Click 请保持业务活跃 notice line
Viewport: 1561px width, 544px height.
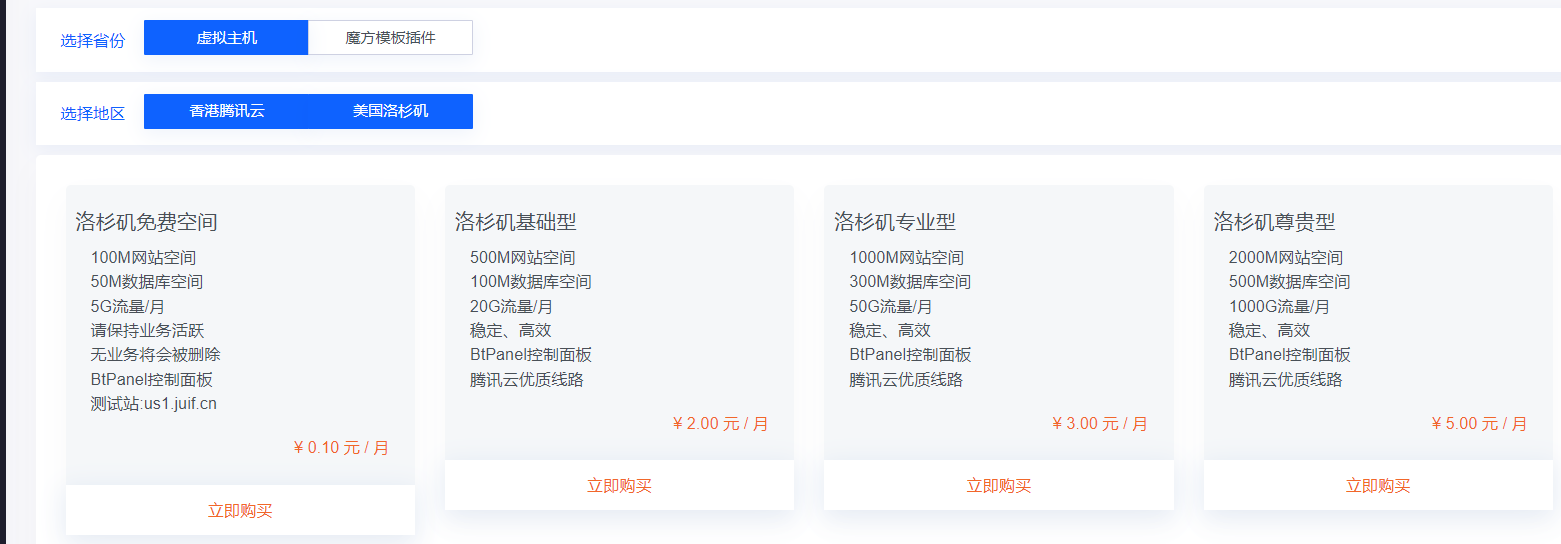tap(147, 330)
